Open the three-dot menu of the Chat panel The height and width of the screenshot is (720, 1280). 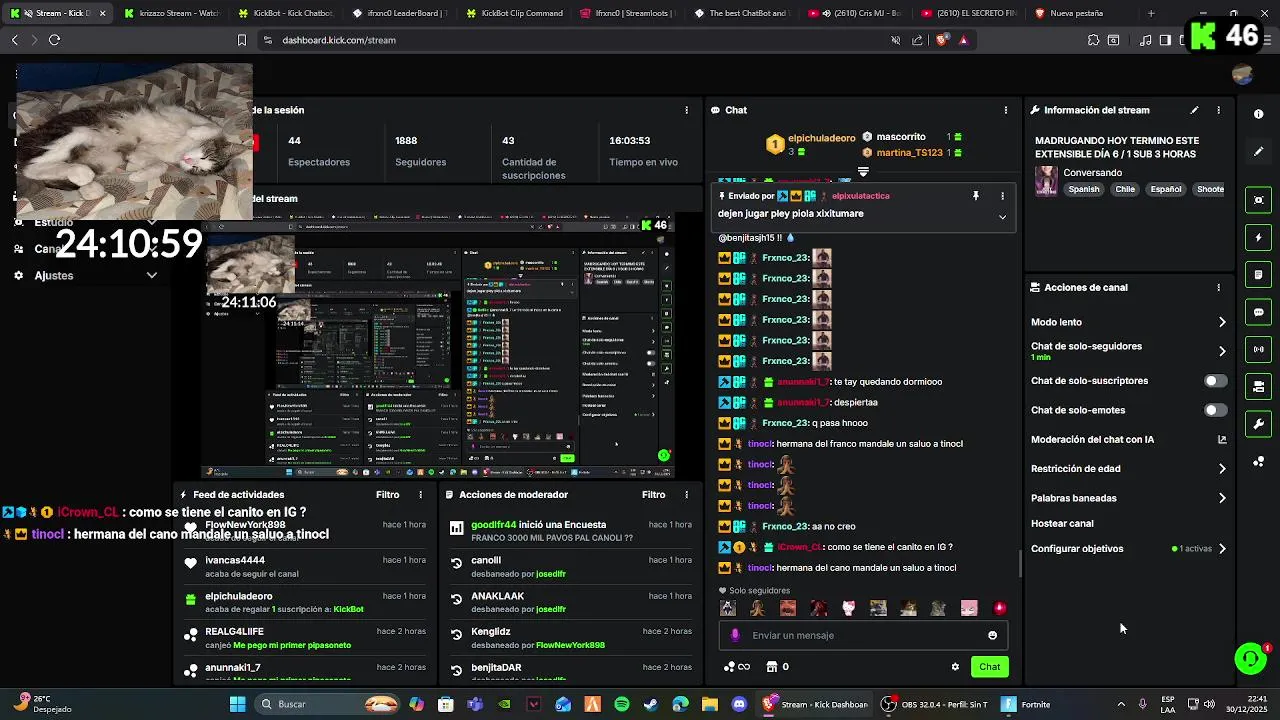coord(1006,110)
